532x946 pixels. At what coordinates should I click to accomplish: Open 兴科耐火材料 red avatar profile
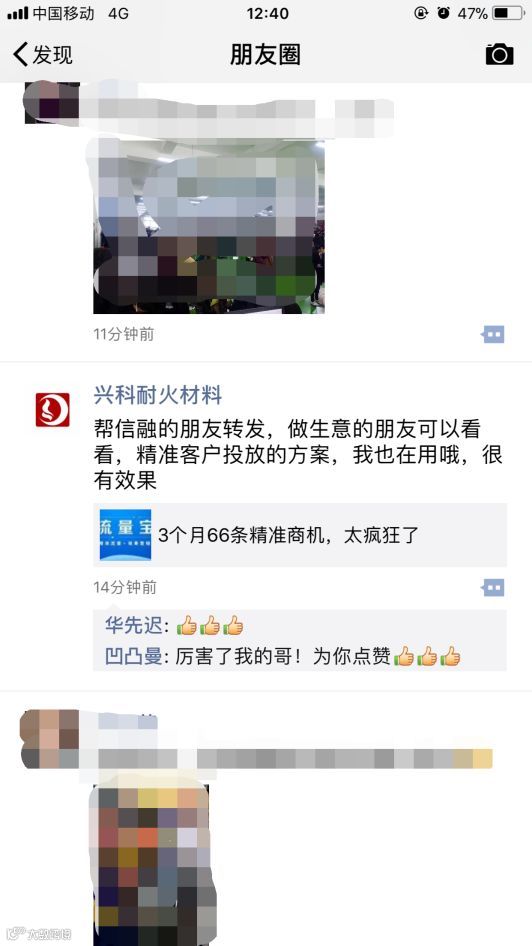point(52,410)
